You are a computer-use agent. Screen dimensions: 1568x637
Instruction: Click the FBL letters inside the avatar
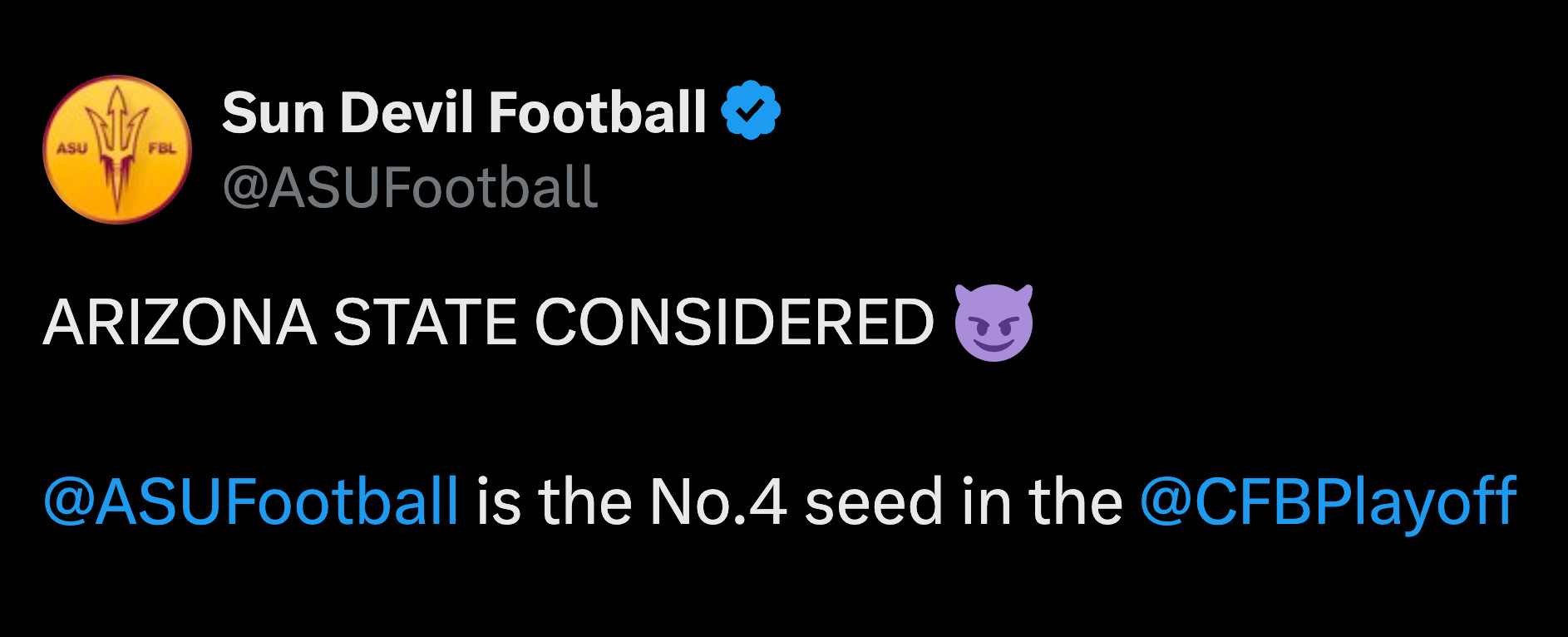pyautogui.click(x=162, y=148)
